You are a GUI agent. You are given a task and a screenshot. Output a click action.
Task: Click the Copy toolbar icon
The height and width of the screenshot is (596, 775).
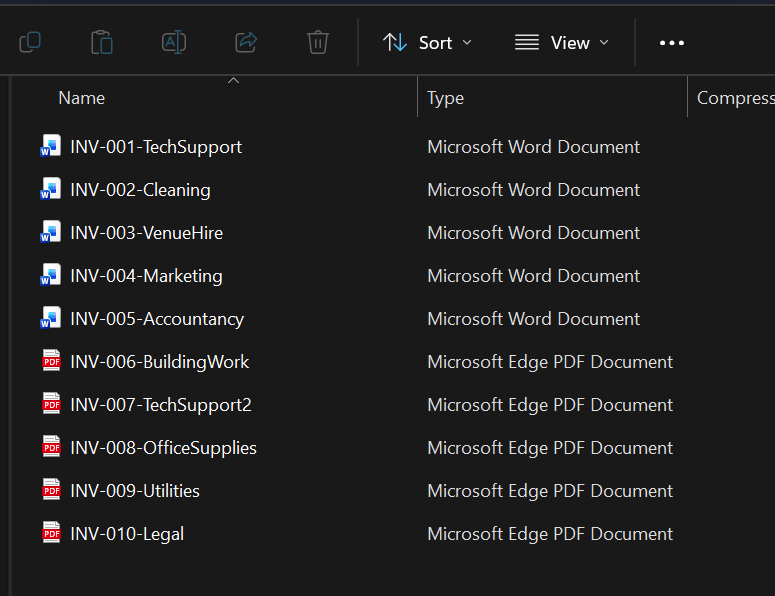pyautogui.click(x=30, y=42)
